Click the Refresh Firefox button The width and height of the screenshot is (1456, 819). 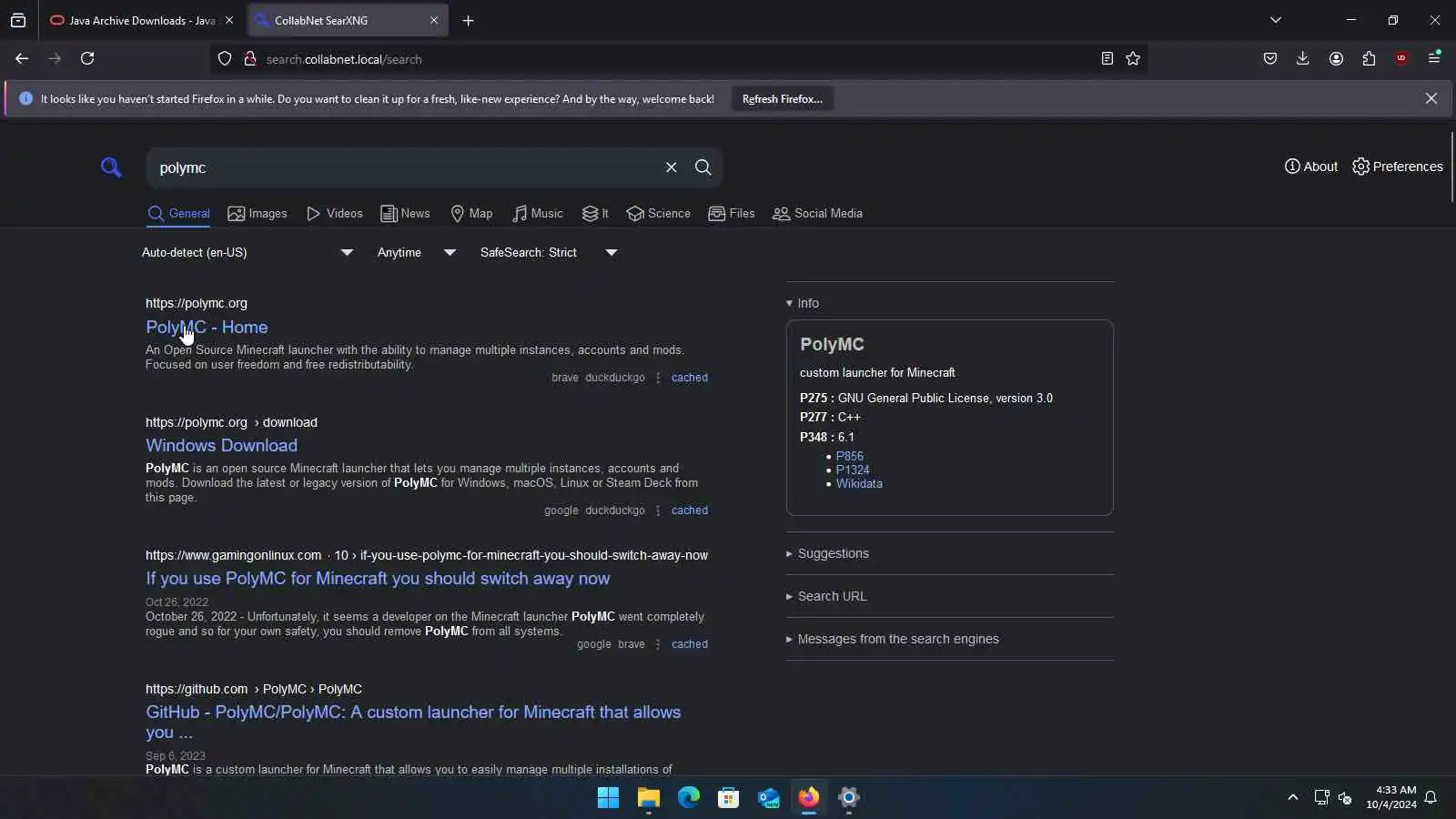pos(783,99)
